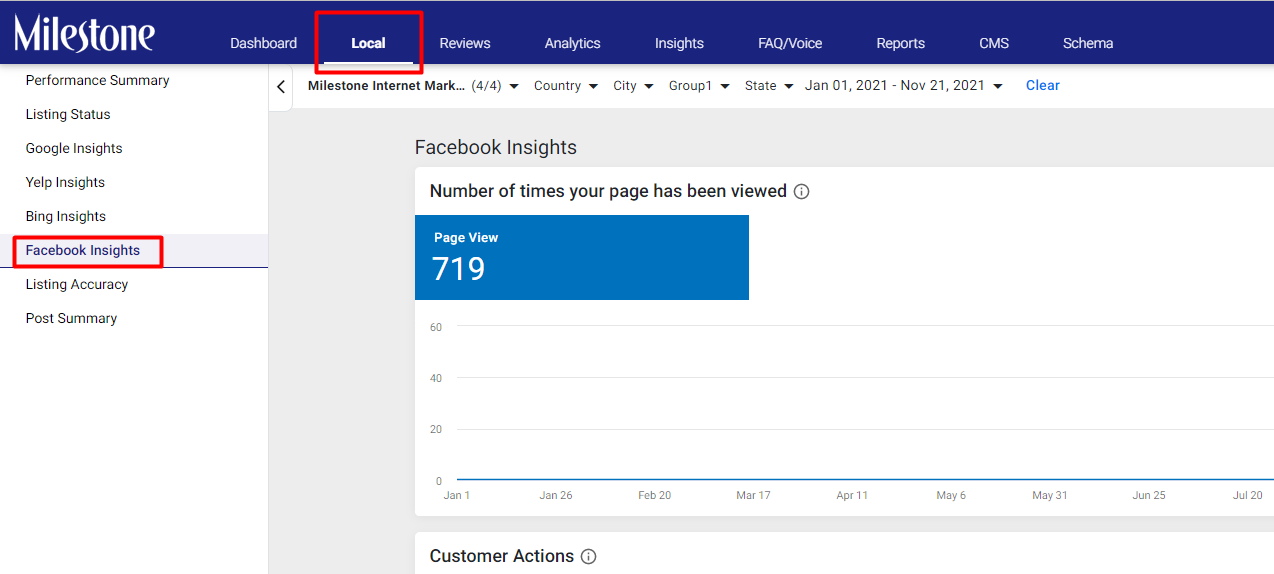Image resolution: width=1274 pixels, height=574 pixels.
Task: Go to the Analytics tab
Action: click(572, 43)
